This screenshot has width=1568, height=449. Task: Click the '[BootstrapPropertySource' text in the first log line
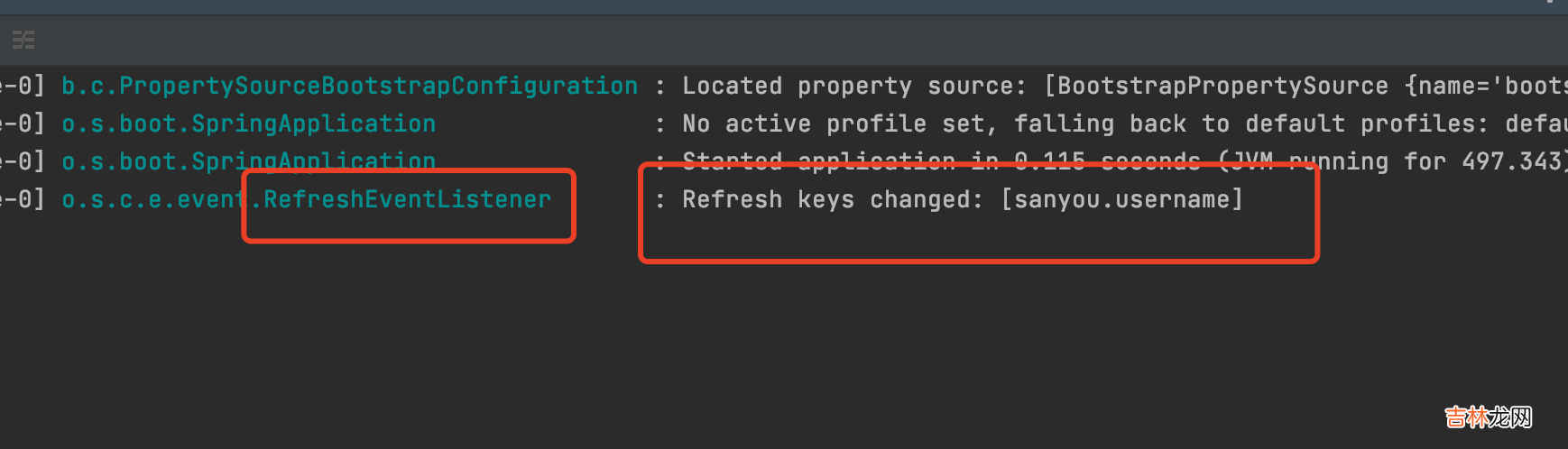pyautogui.click(x=1216, y=86)
